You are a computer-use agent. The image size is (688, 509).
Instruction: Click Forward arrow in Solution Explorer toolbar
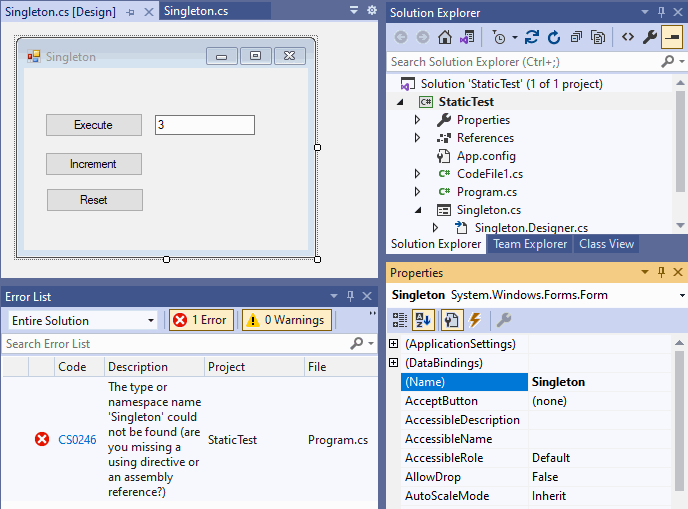point(423,37)
